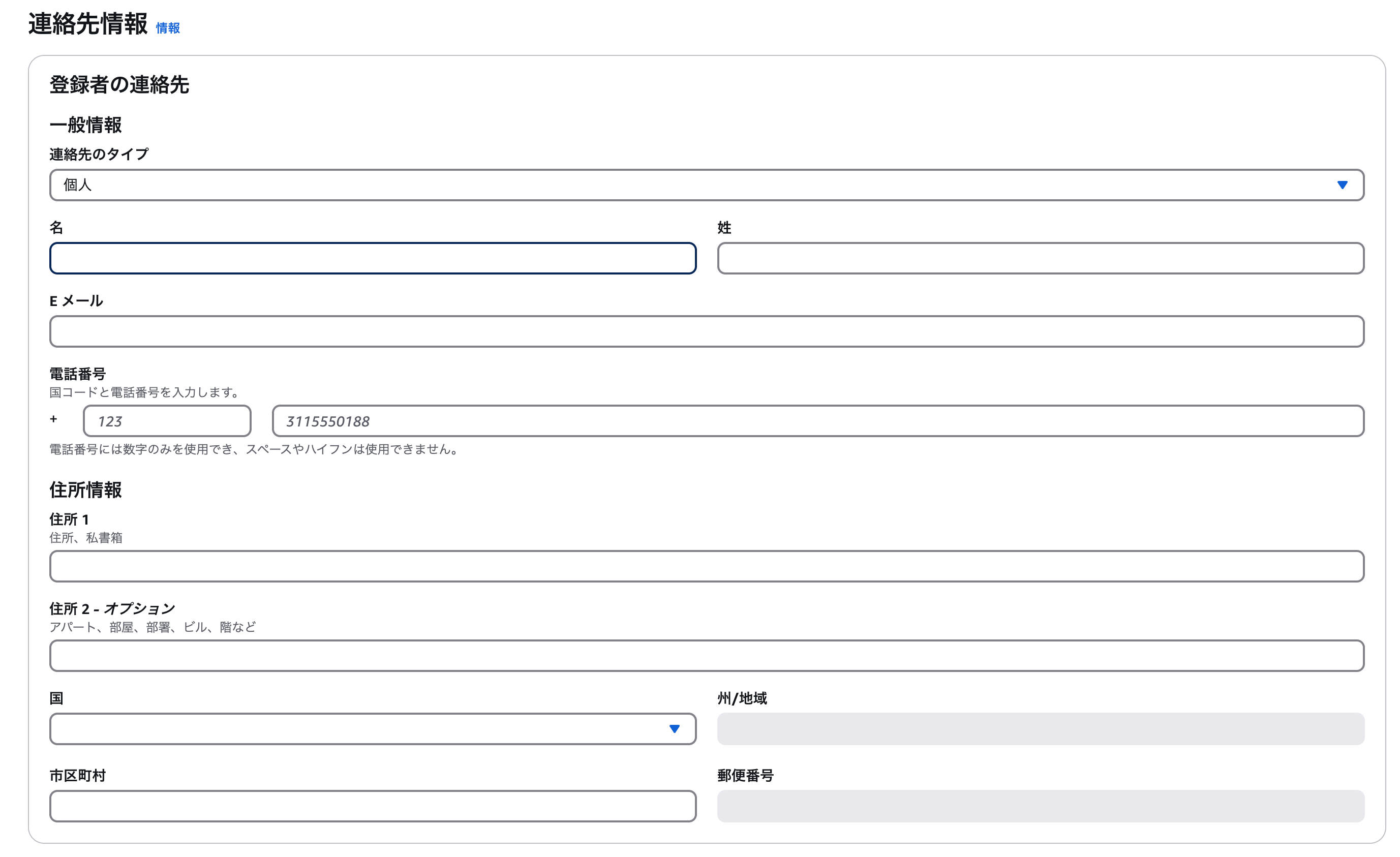Click the 電話番号 label text

(78, 374)
